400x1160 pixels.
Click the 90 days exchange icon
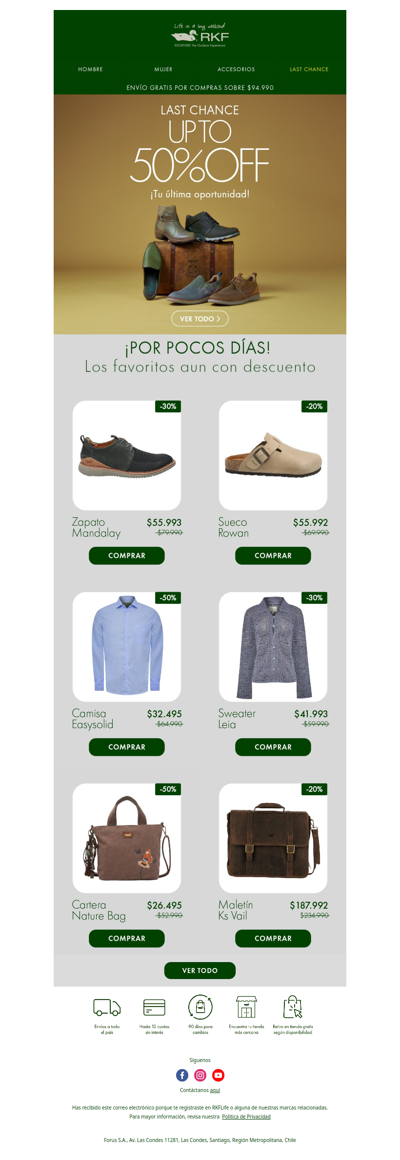point(200,1006)
